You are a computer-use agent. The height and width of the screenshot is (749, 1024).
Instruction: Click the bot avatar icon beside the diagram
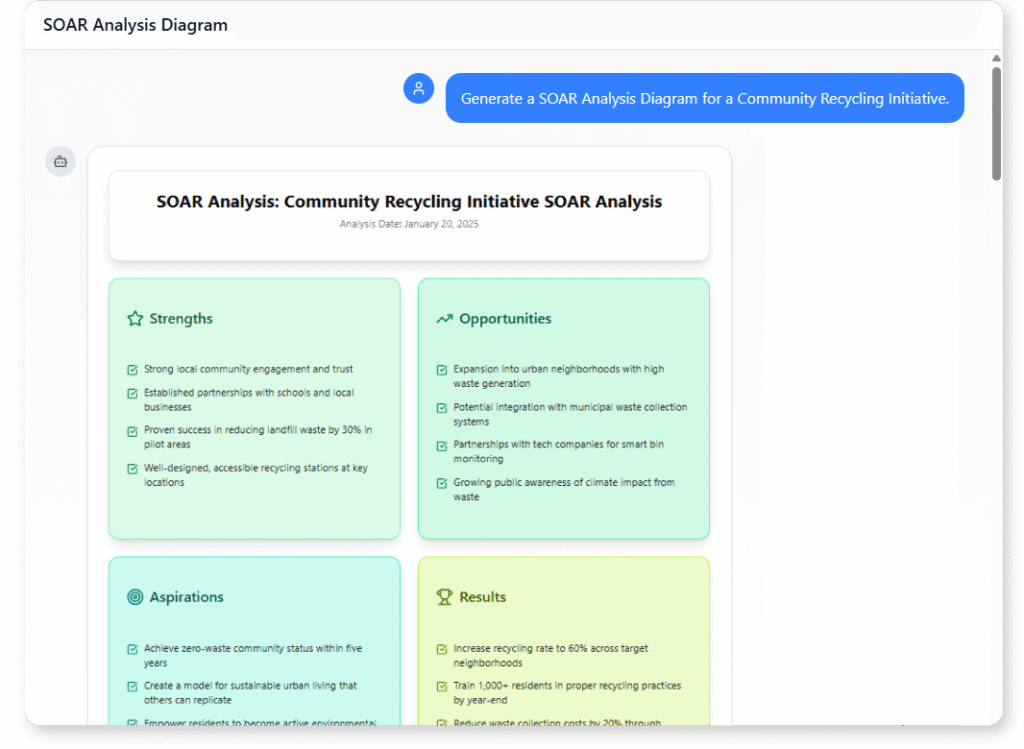point(60,161)
